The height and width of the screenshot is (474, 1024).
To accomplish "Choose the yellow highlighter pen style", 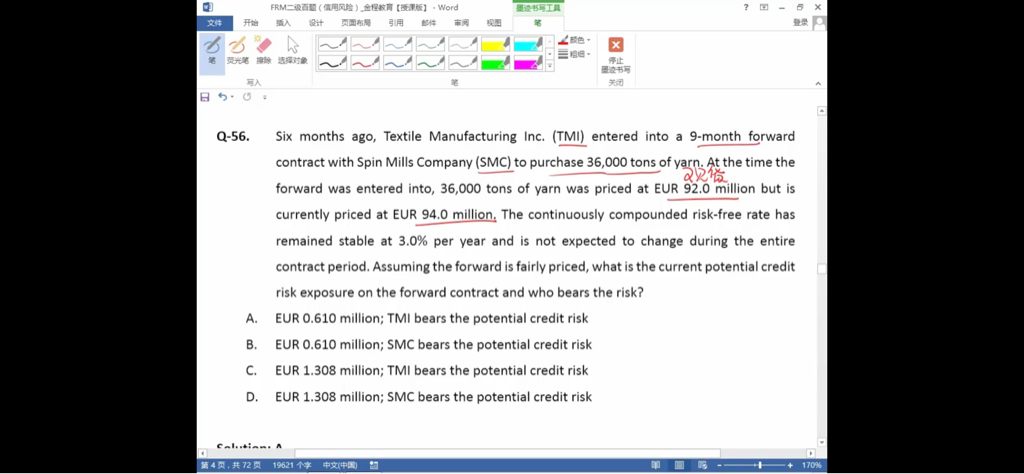I will pyautogui.click(x=495, y=44).
